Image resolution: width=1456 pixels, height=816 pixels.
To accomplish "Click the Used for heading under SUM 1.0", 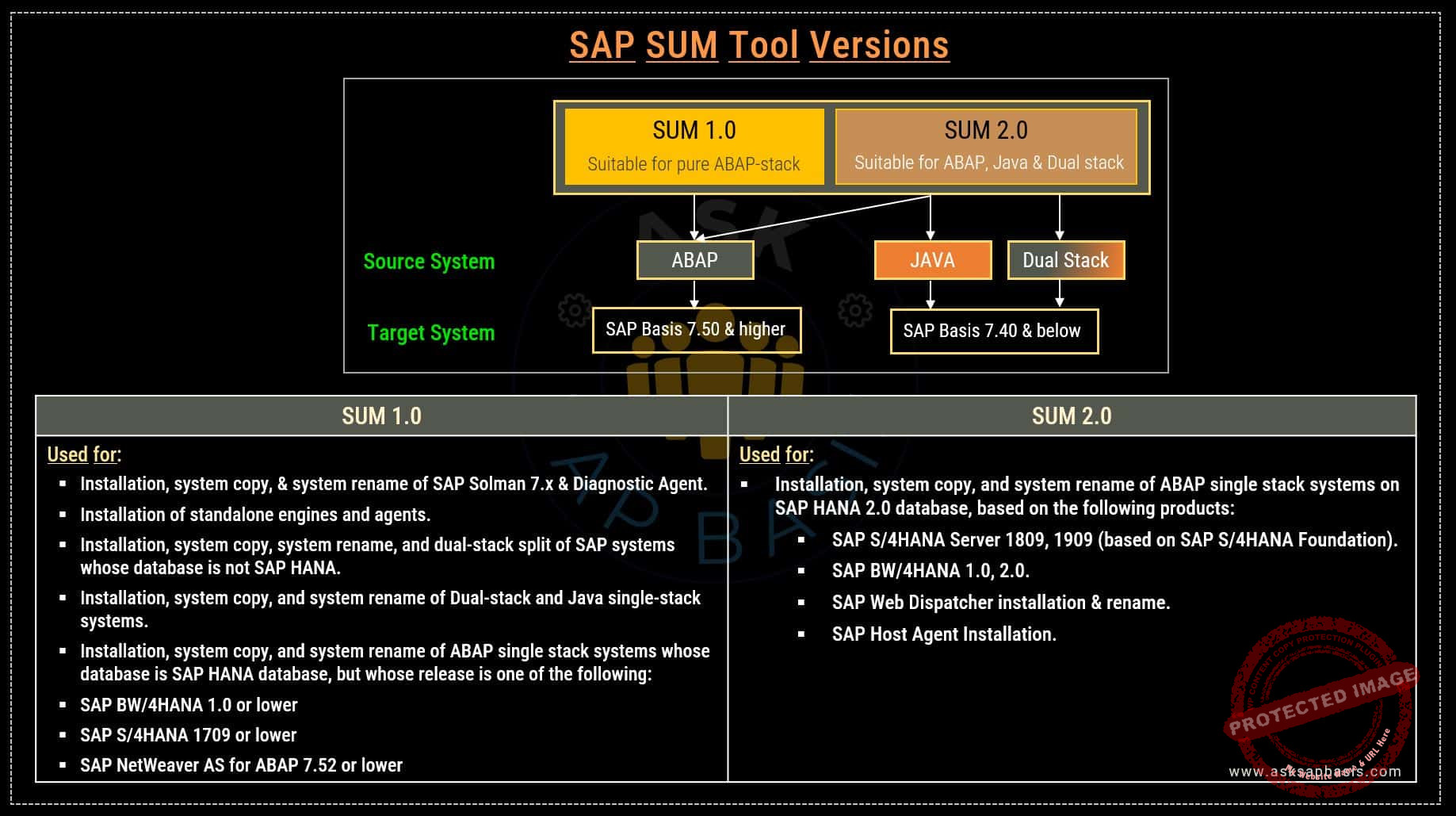I will [84, 454].
